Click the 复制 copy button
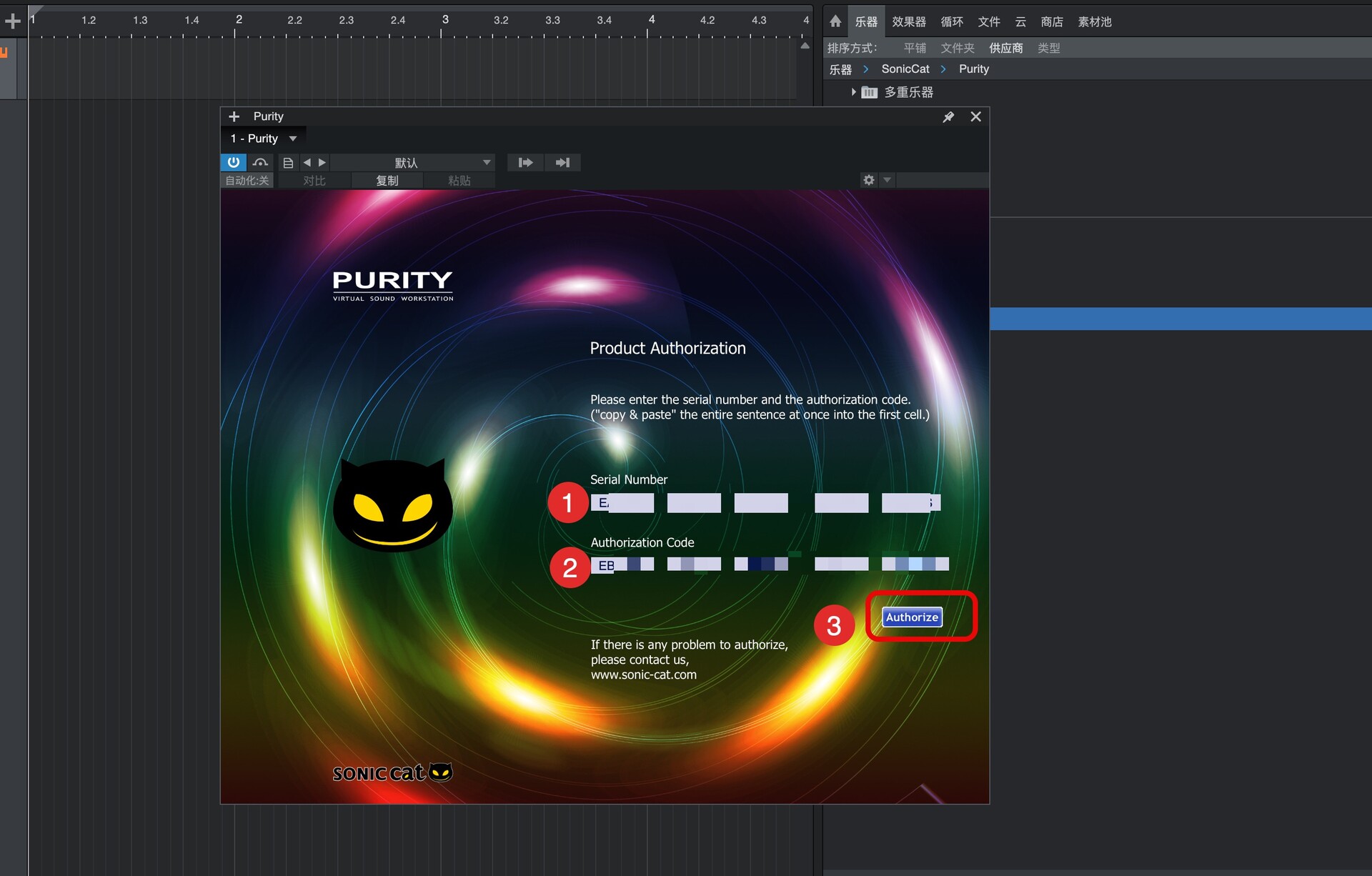1372x876 pixels. (387, 181)
